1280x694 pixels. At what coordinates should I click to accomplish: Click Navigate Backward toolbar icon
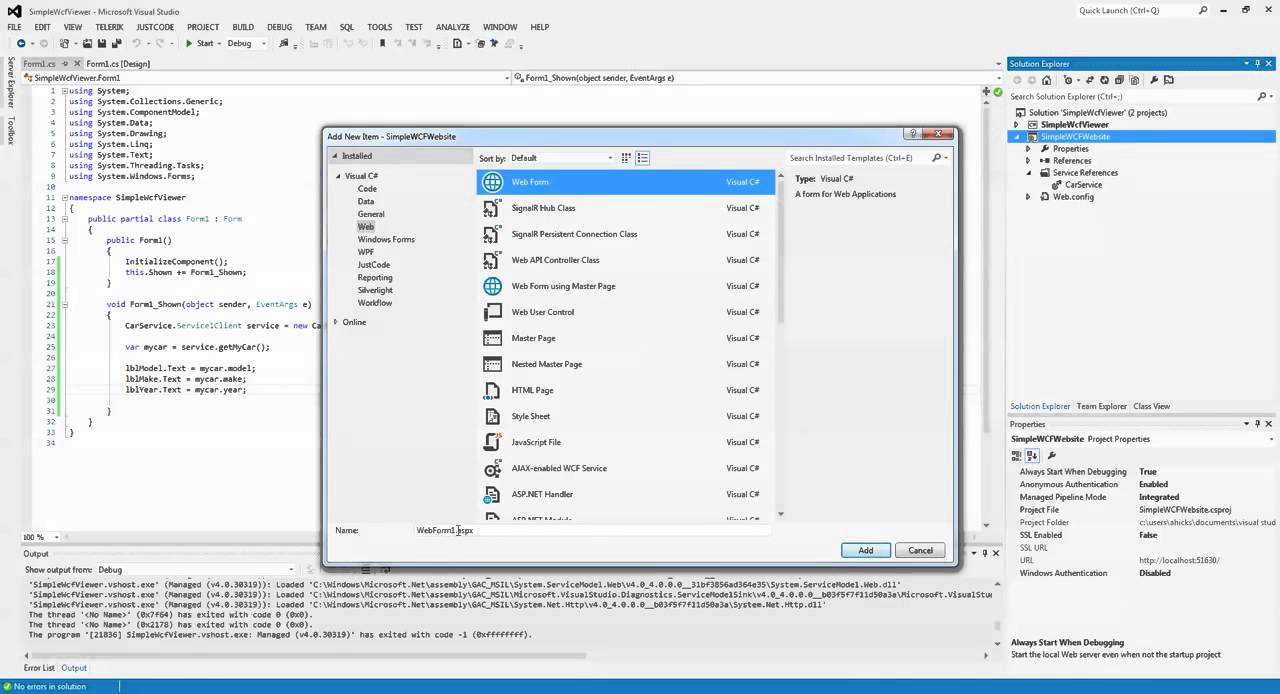pos(21,43)
